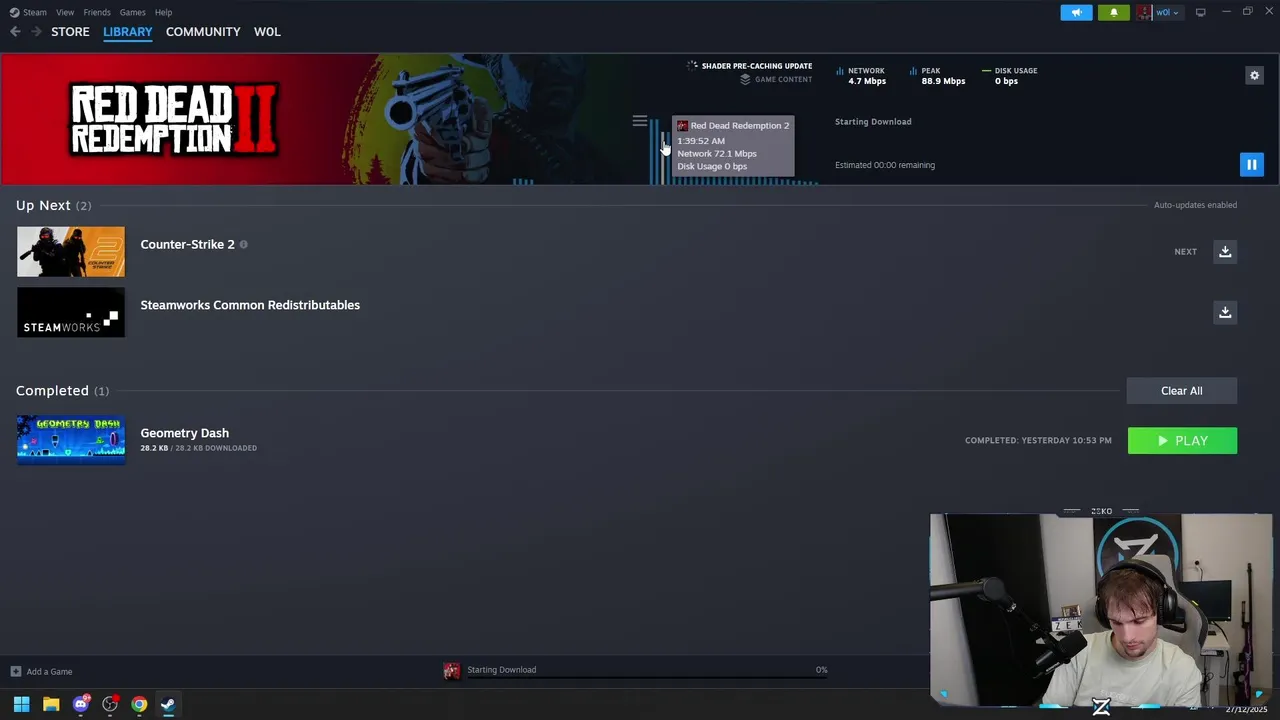Open the Help menu

(x=164, y=12)
